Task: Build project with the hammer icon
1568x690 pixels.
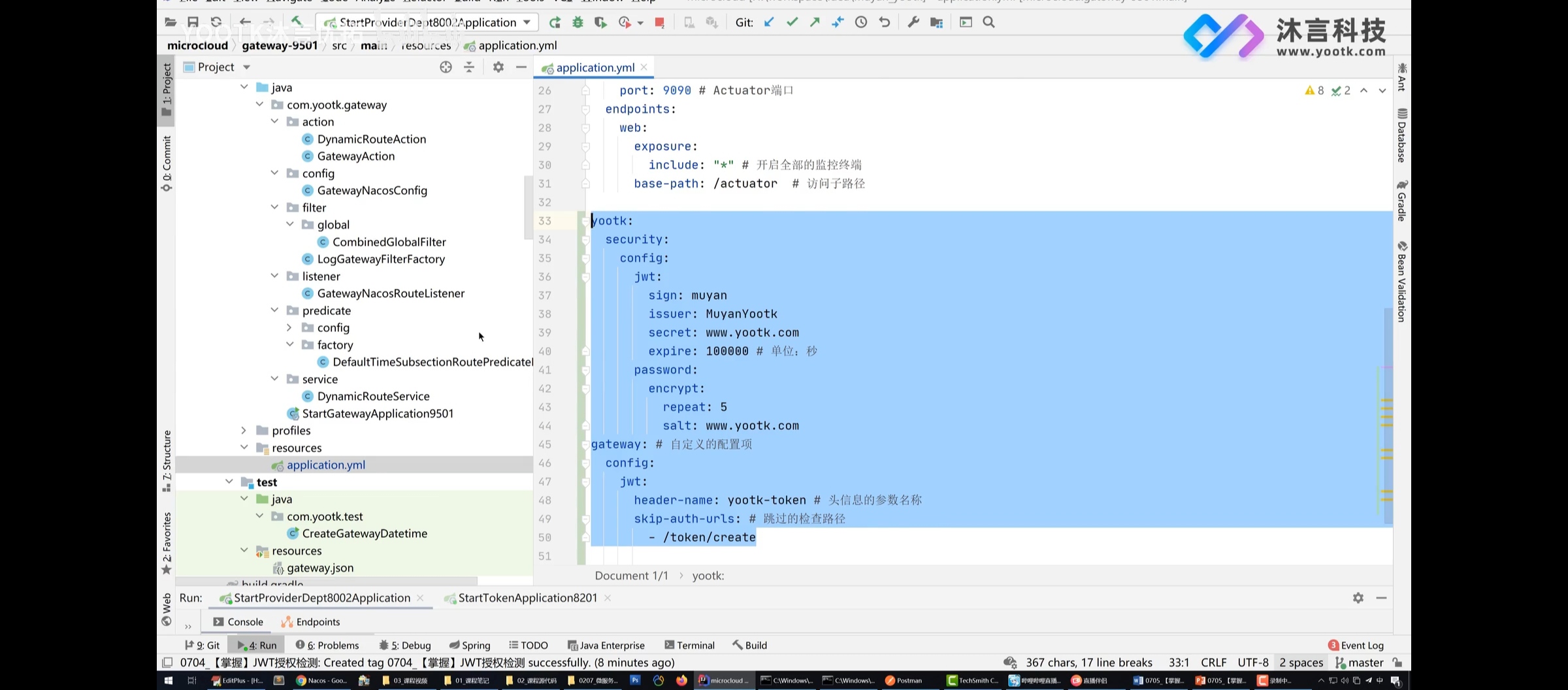Action: [297, 22]
